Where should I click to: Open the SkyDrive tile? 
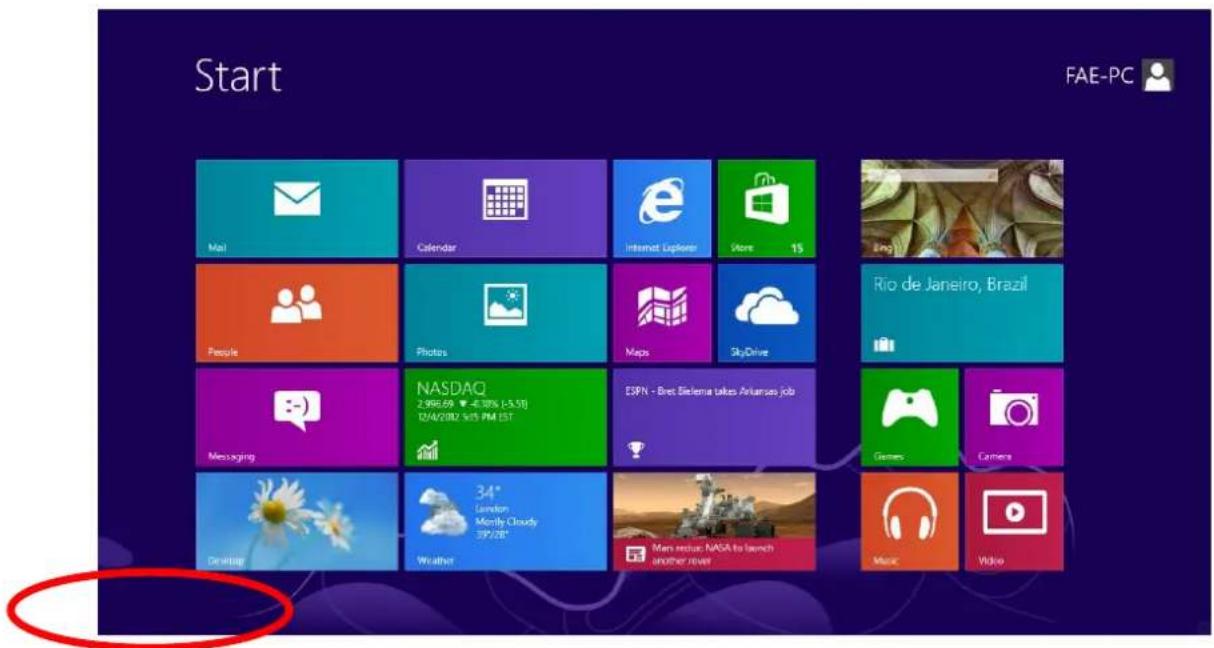click(x=767, y=313)
